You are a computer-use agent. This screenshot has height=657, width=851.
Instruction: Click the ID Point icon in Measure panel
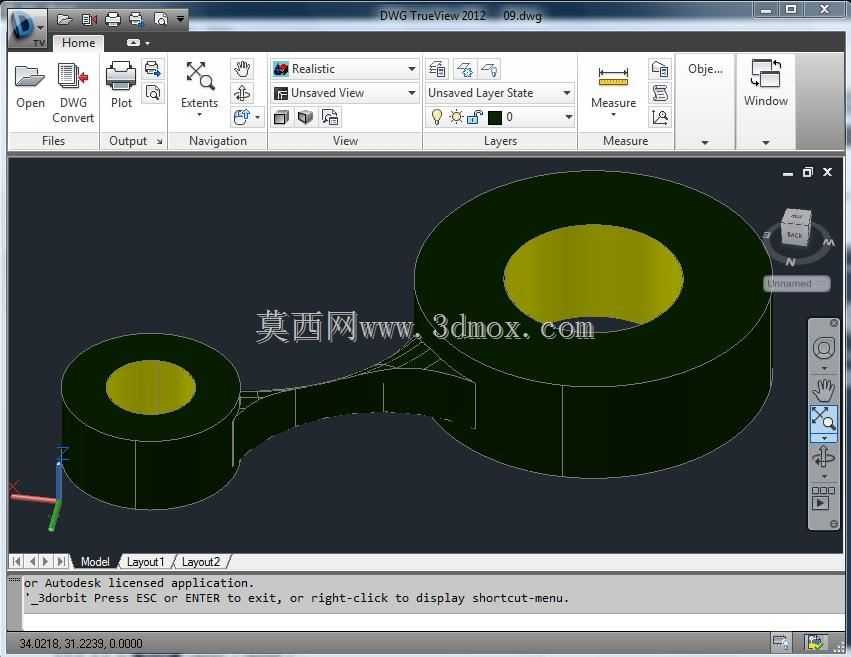click(x=660, y=117)
